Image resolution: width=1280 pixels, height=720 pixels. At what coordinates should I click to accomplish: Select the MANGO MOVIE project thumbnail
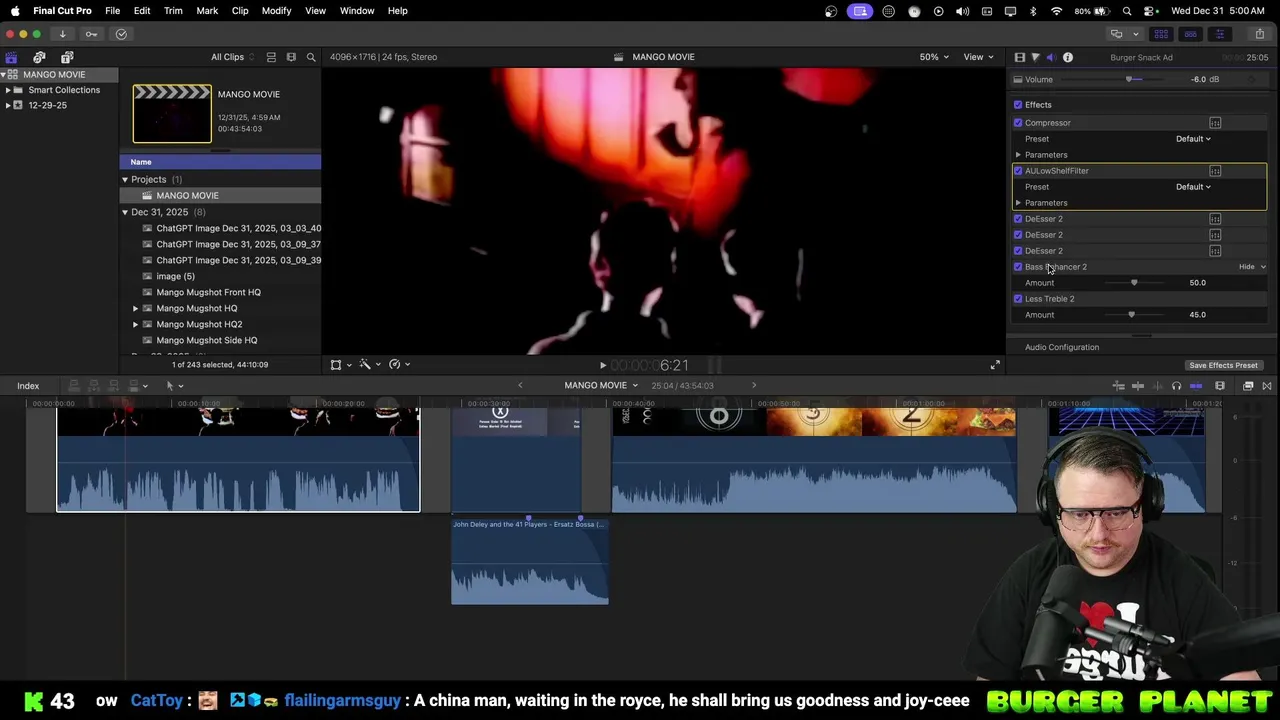click(x=172, y=113)
